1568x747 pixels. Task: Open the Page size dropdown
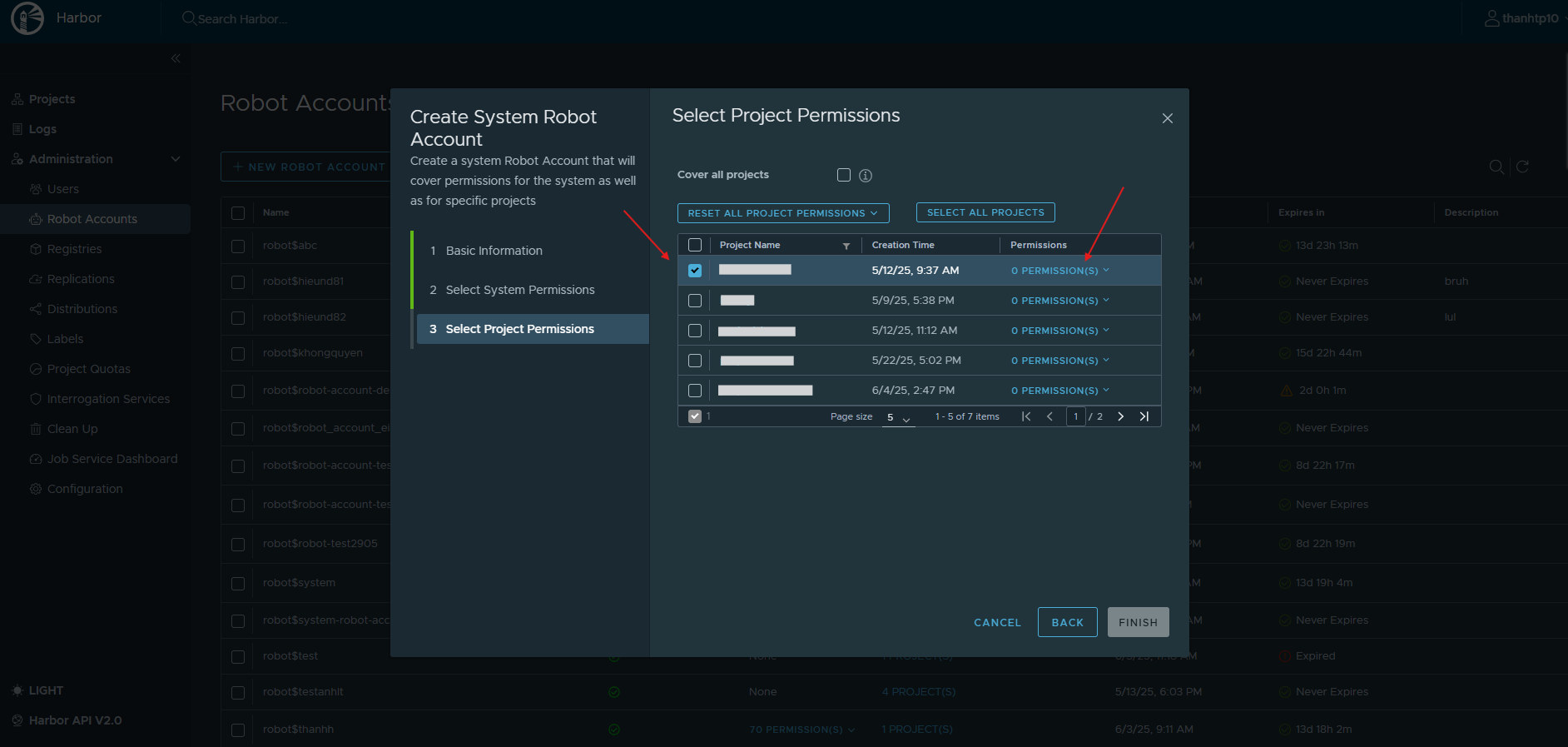(x=897, y=417)
